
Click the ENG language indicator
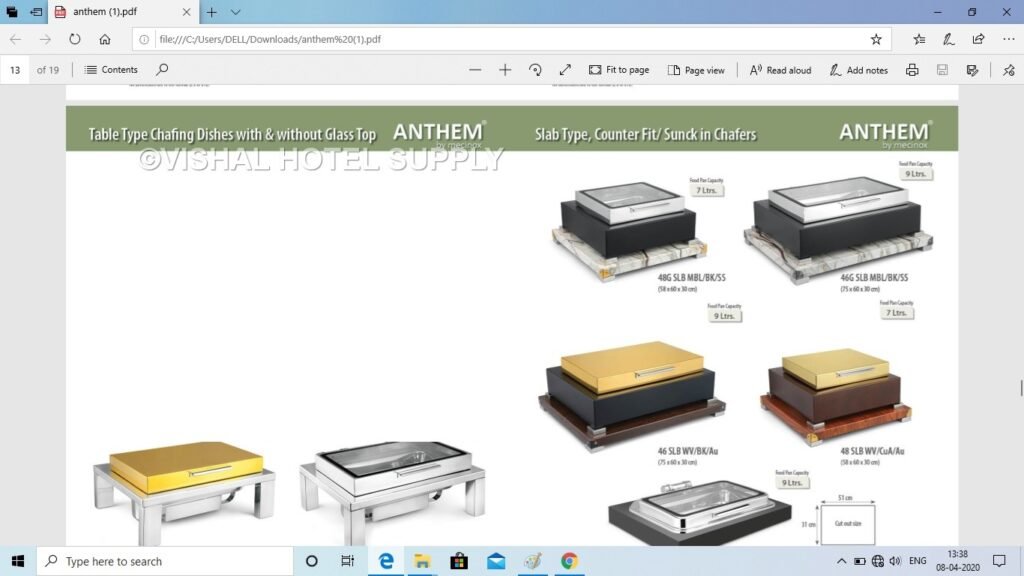(x=918, y=561)
